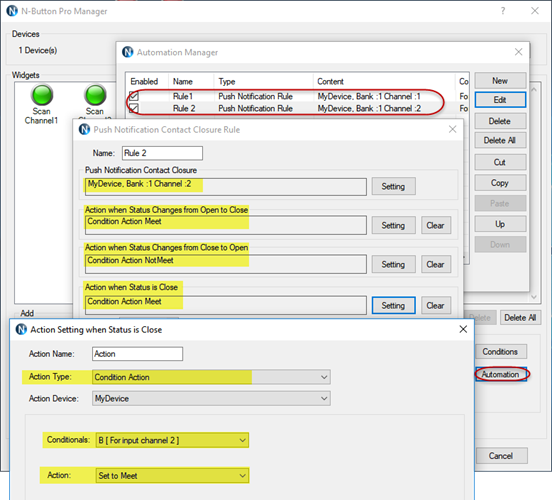Click Setting for Close to Open action

[394, 264]
